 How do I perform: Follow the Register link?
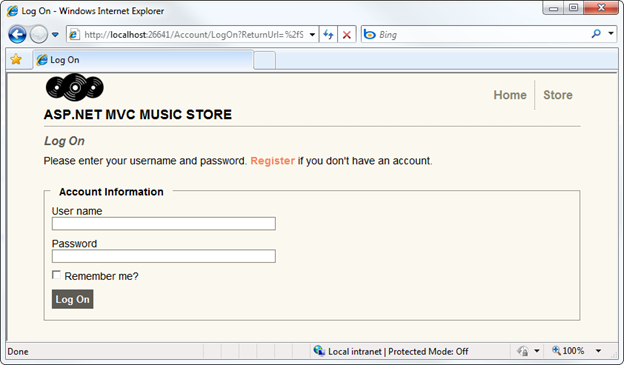(272, 161)
